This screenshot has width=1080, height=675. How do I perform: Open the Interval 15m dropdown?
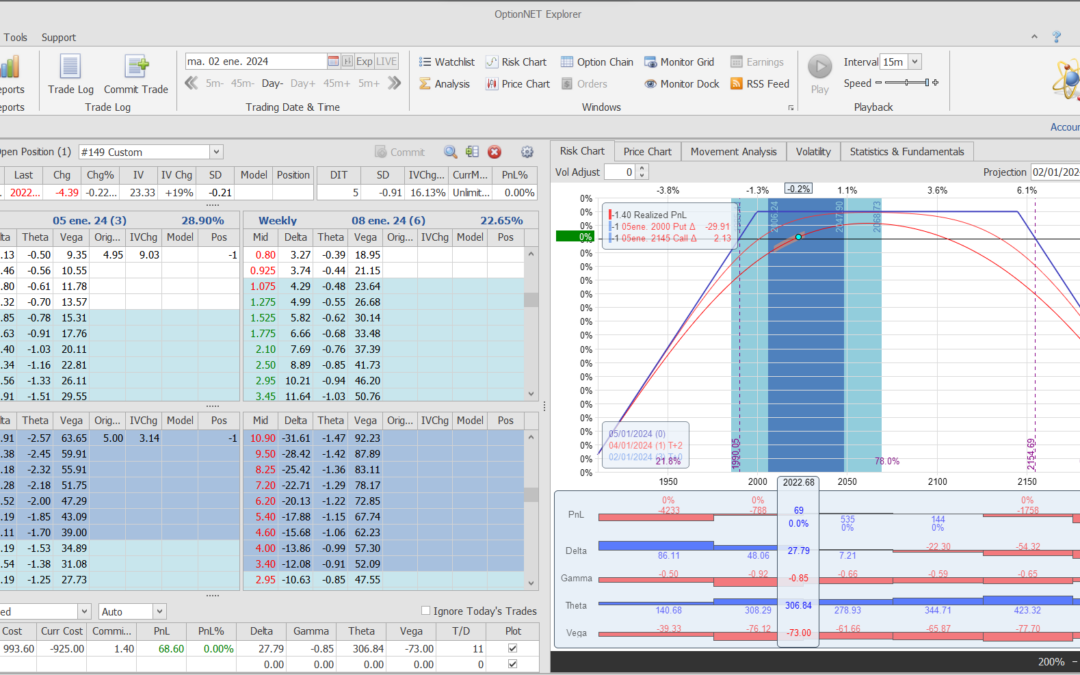coord(914,62)
